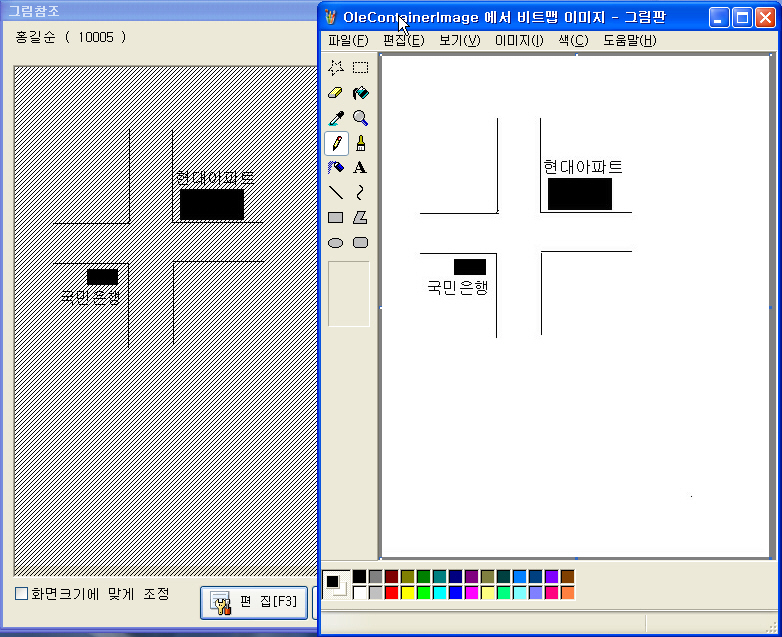The height and width of the screenshot is (637, 782).
Task: Choose the straight Line tool
Action: [x=336, y=193]
